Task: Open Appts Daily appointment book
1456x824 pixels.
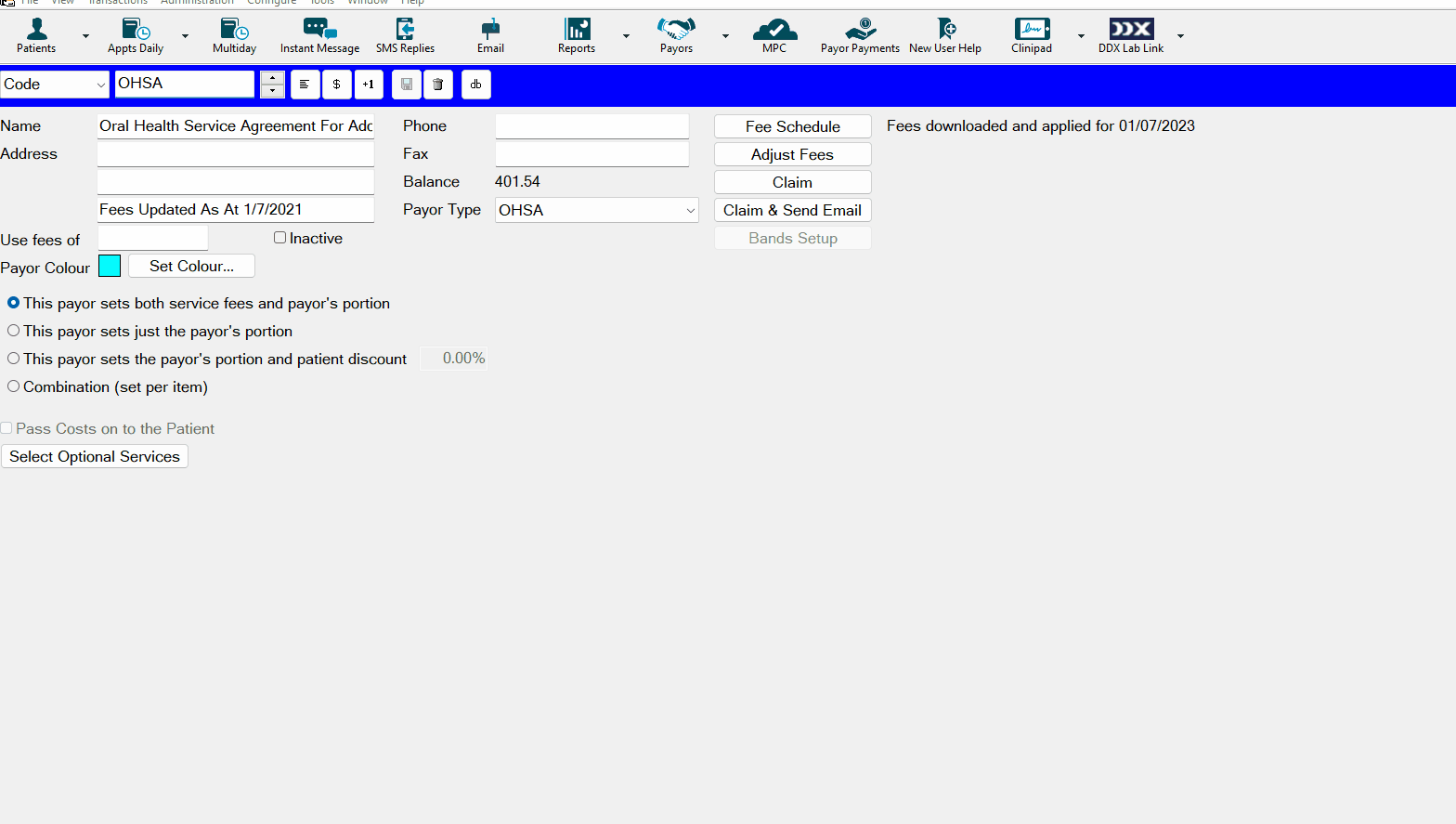Action: pyautogui.click(x=136, y=36)
